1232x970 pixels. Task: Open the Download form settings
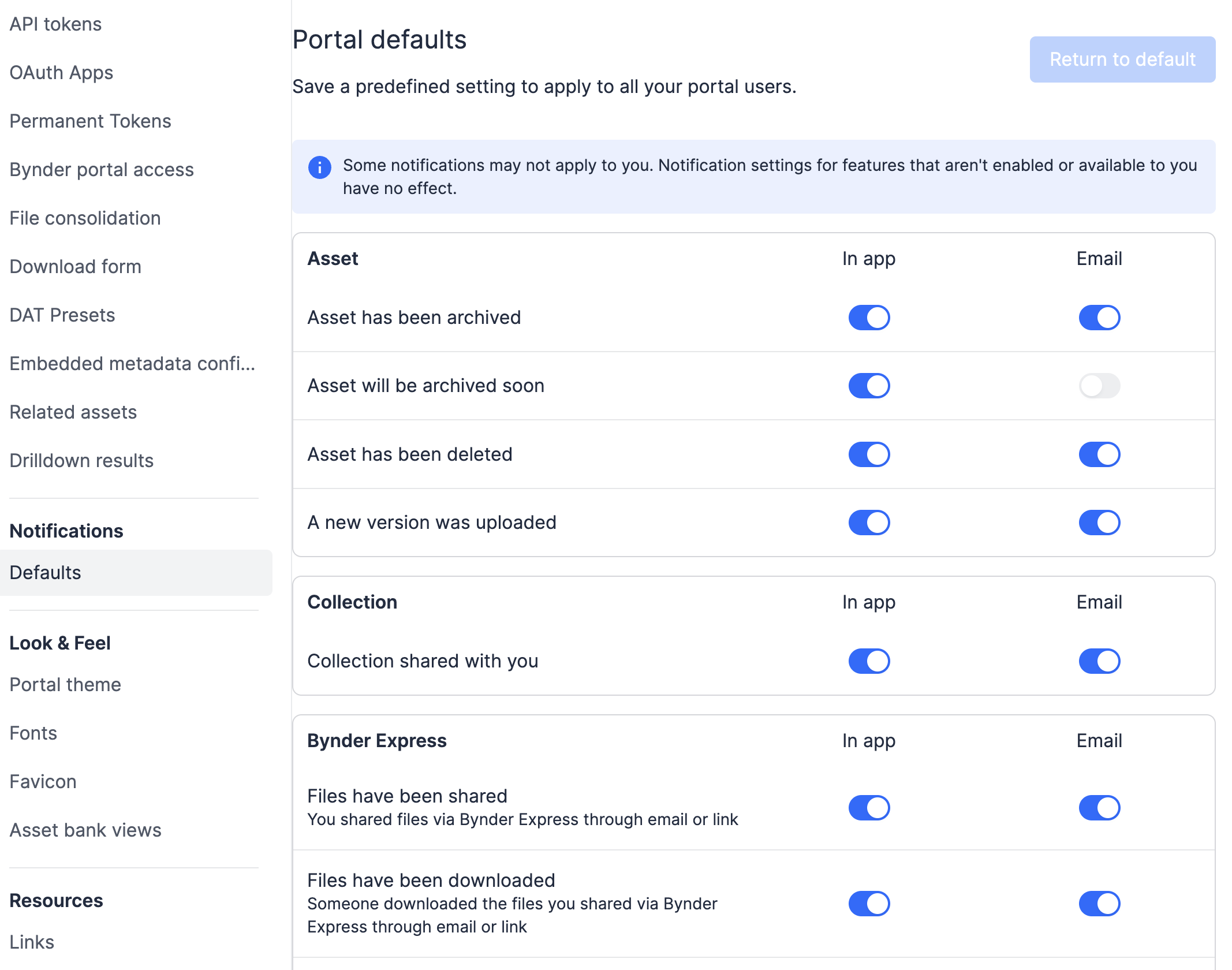(75, 267)
